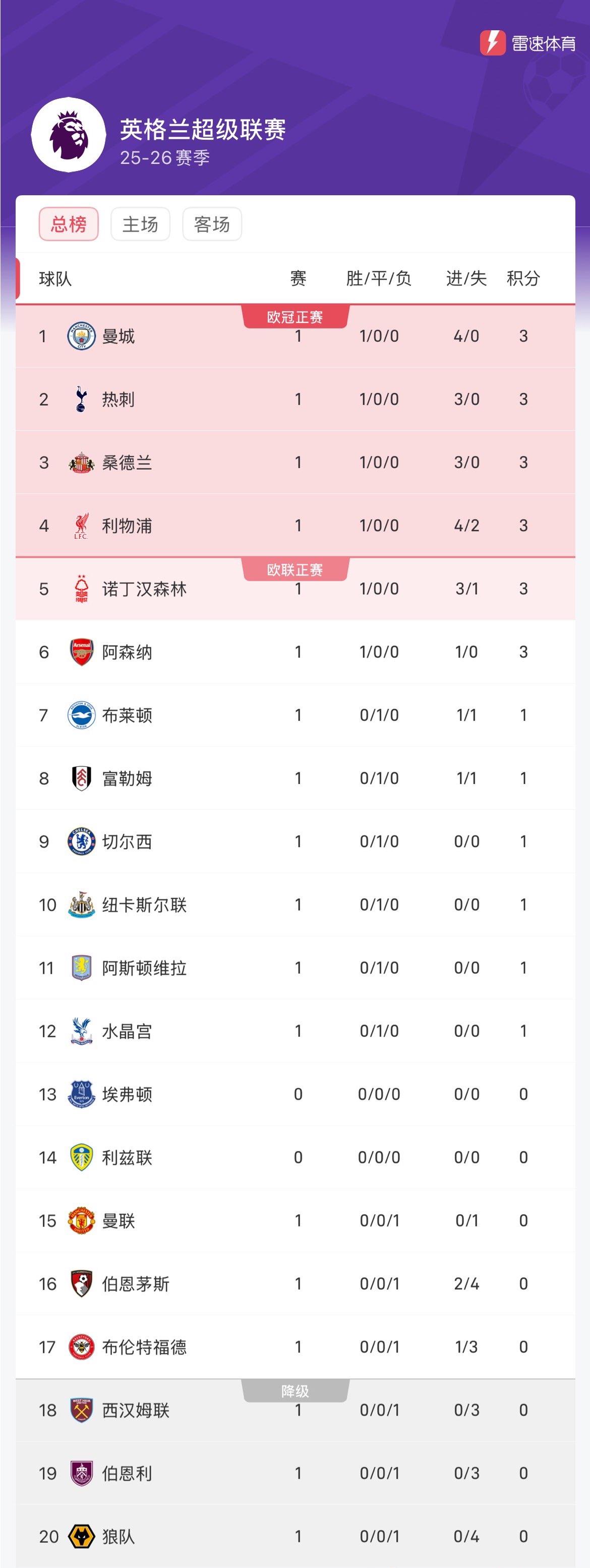The height and width of the screenshot is (1568, 590).
Task: Click the 积分 points column header
Action: pos(523,278)
